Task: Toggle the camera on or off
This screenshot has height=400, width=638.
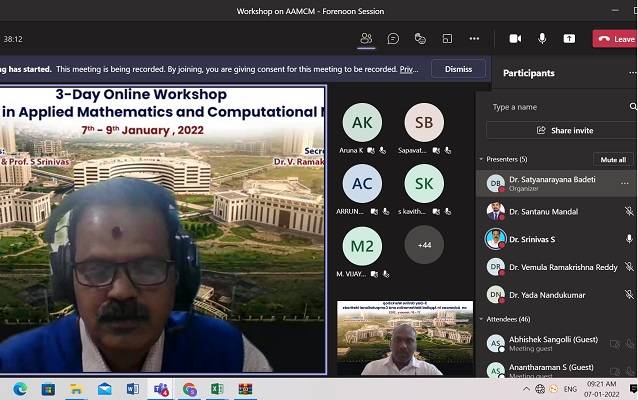Action: pos(515,38)
